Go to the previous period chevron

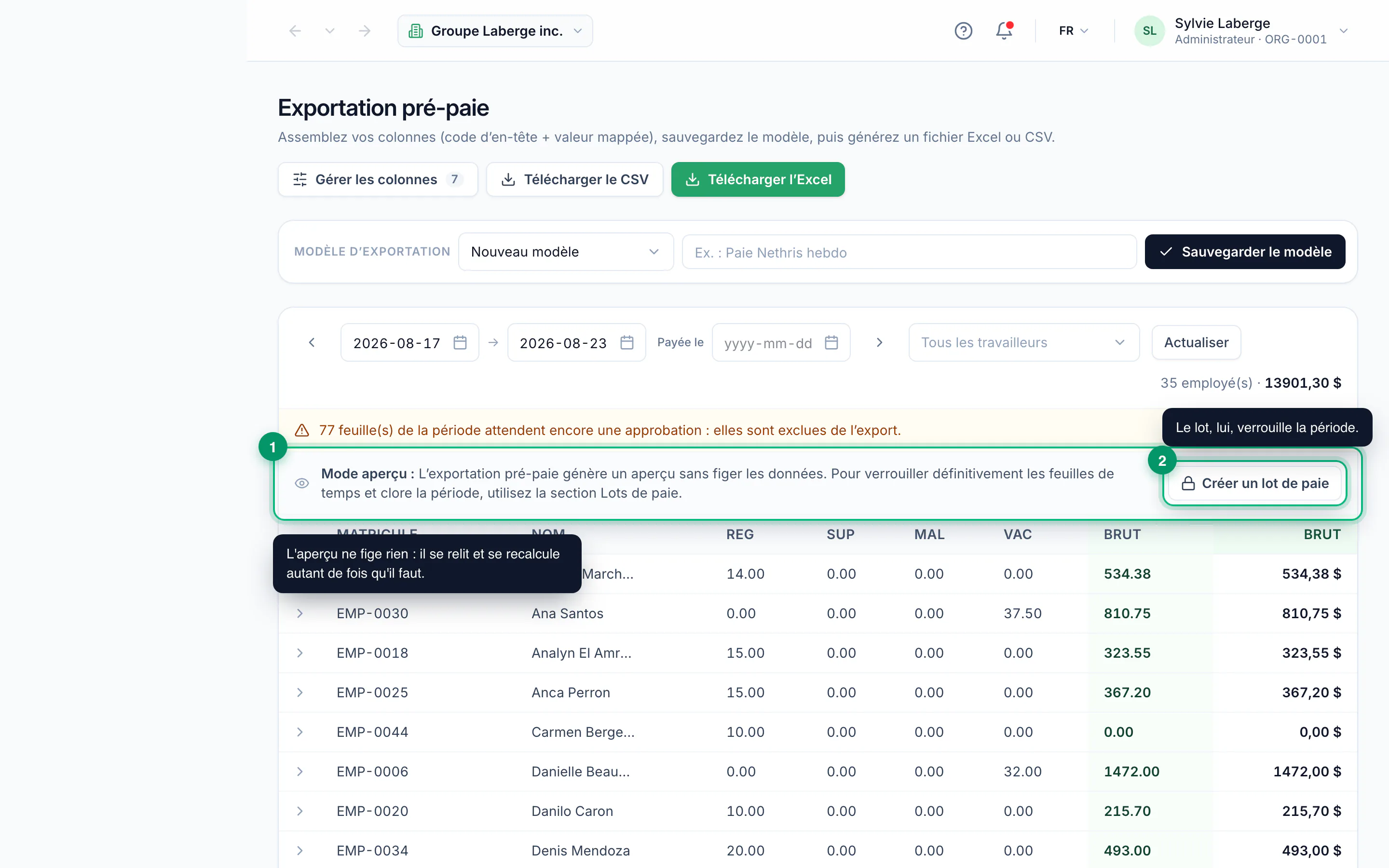pos(312,343)
